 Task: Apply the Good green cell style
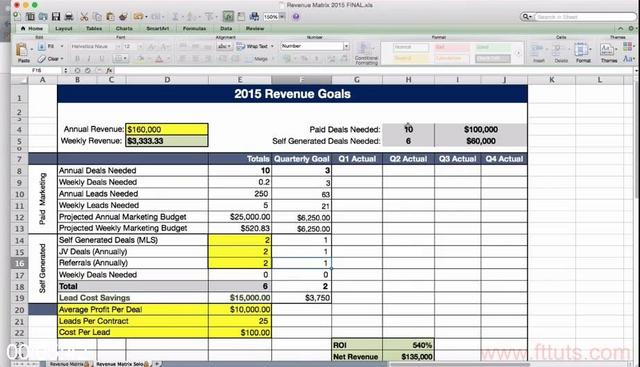tap(493, 47)
